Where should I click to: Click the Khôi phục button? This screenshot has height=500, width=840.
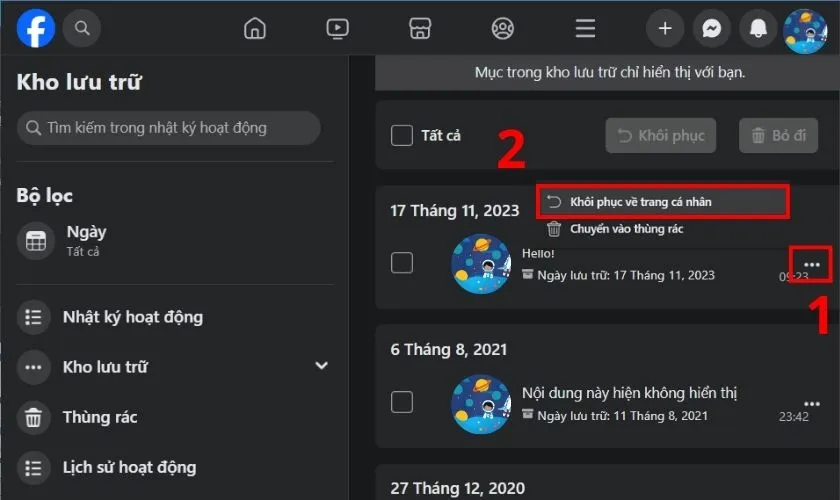pos(661,136)
